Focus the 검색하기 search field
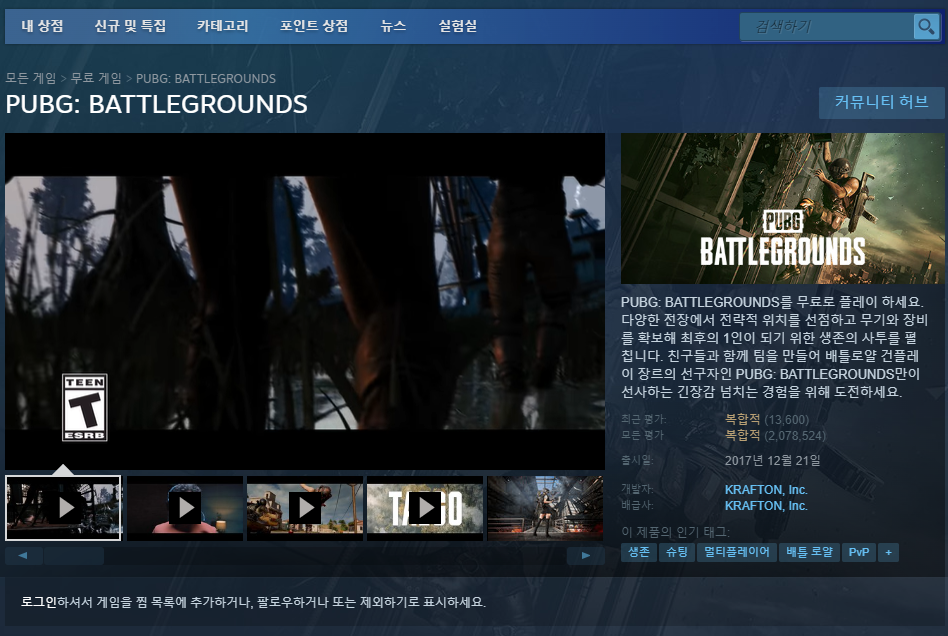The image size is (948, 636). (x=827, y=27)
